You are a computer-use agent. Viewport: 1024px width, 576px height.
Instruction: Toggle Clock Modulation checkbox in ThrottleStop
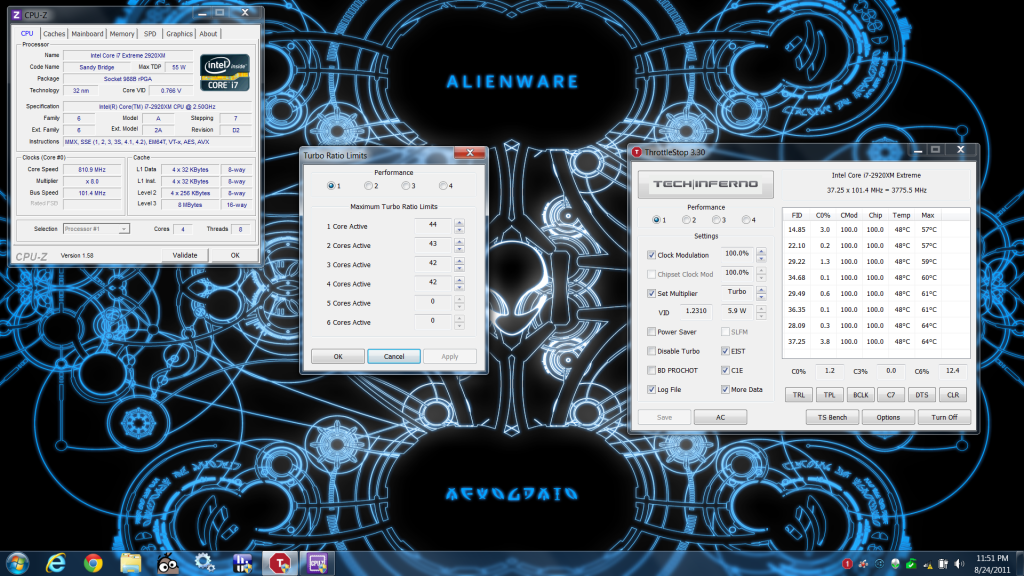651,255
